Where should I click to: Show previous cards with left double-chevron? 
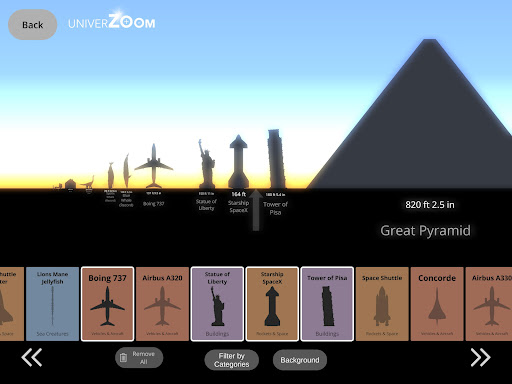pos(32,357)
